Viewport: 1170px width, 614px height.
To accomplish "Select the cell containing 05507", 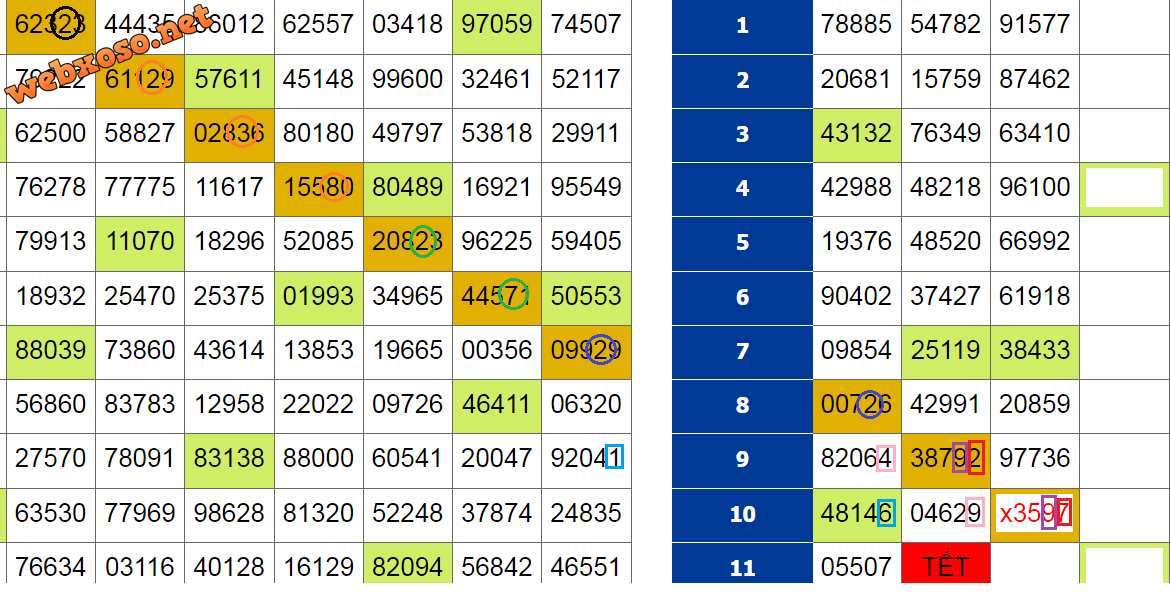I will (856, 567).
